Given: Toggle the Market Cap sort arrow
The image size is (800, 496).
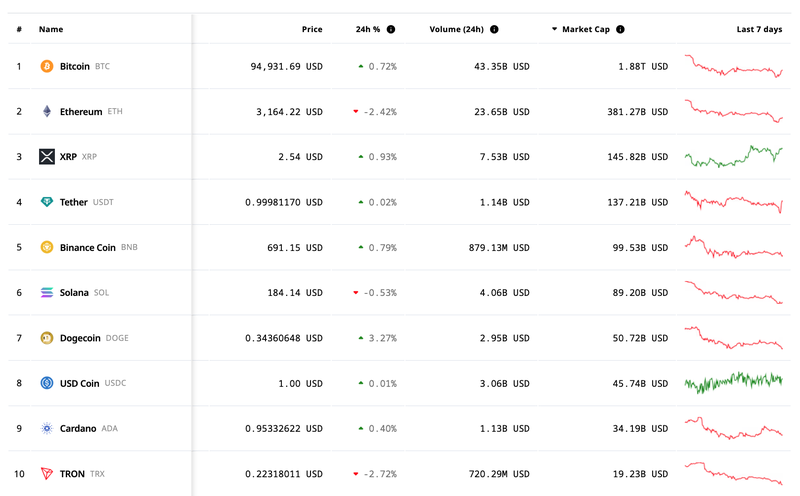Looking at the screenshot, I should pyautogui.click(x=555, y=29).
